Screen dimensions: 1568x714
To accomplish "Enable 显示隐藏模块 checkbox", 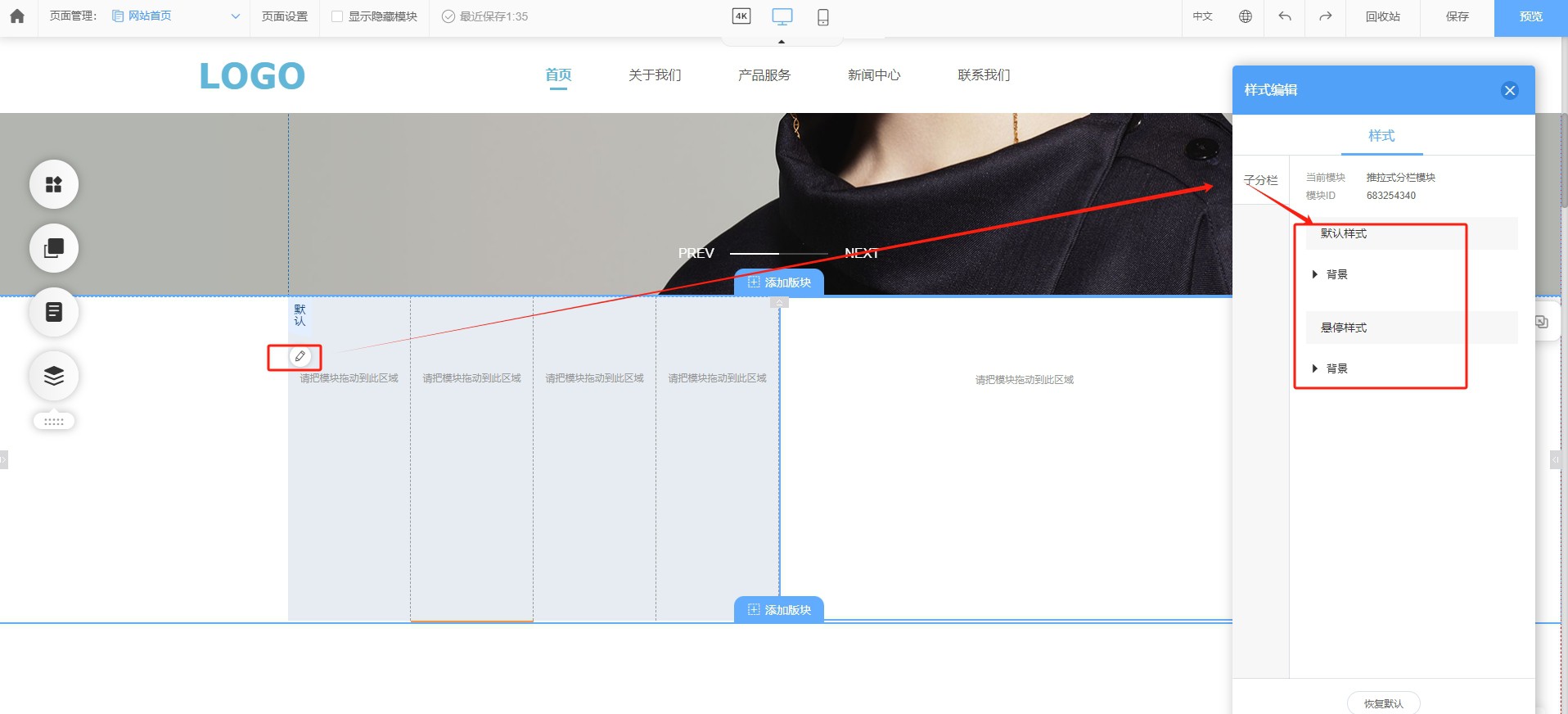I will pyautogui.click(x=337, y=16).
